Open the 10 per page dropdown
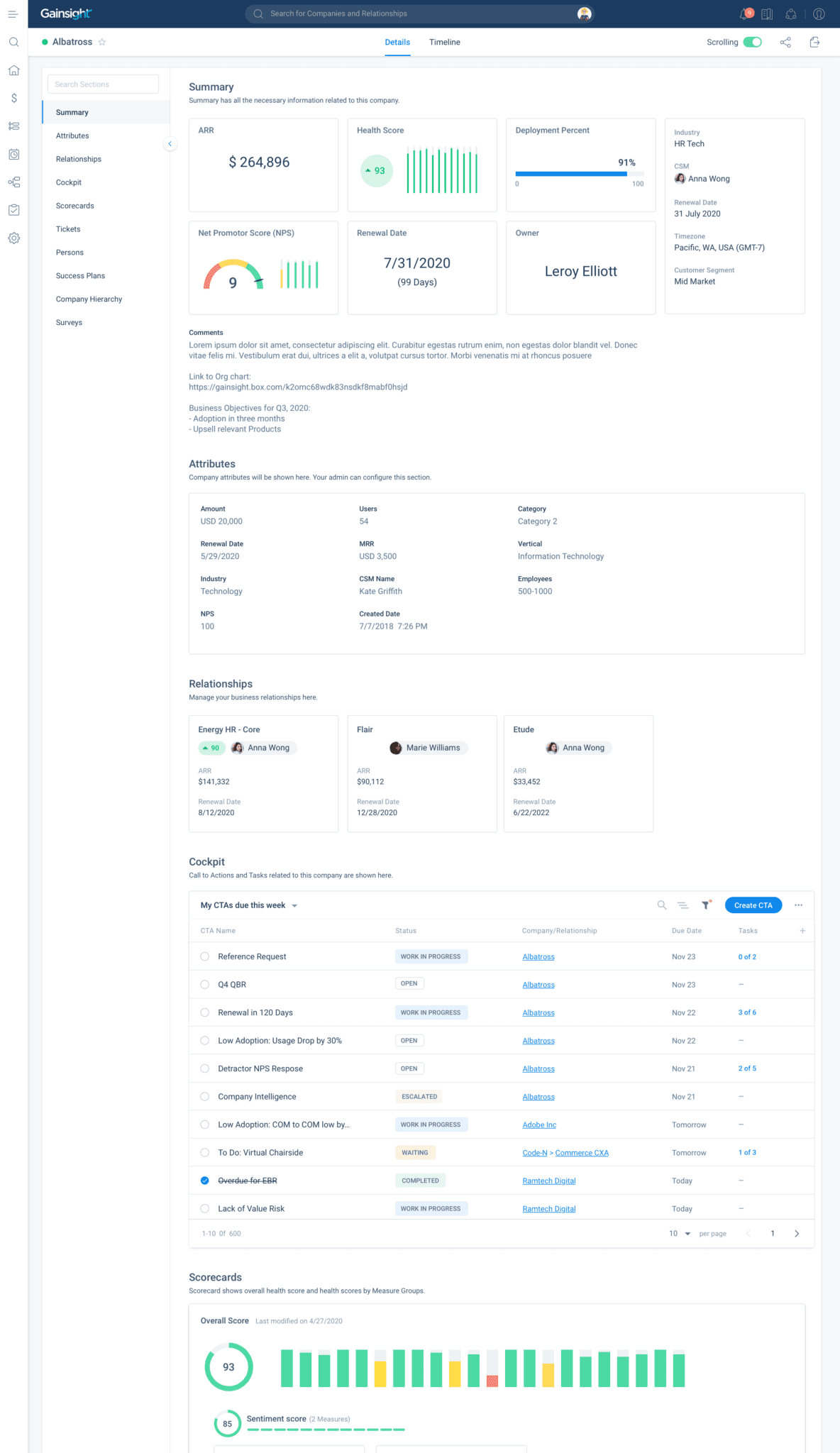840x1453 pixels. pyautogui.click(x=680, y=1234)
